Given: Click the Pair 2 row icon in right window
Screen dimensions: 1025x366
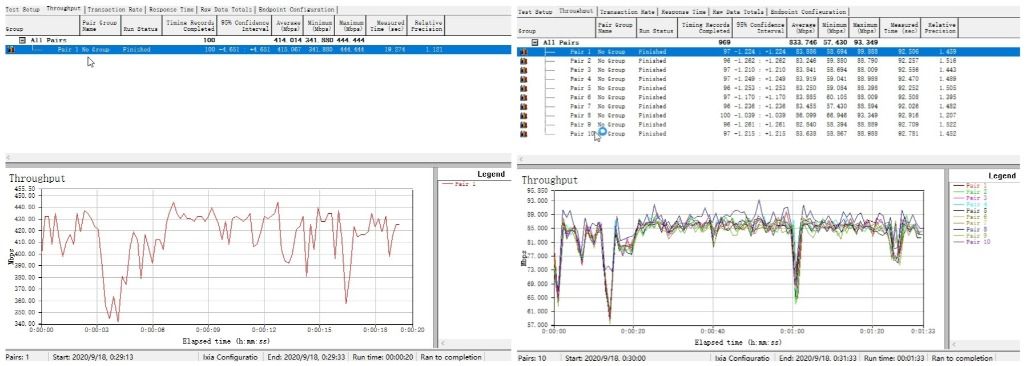Looking at the screenshot, I should [x=523, y=60].
